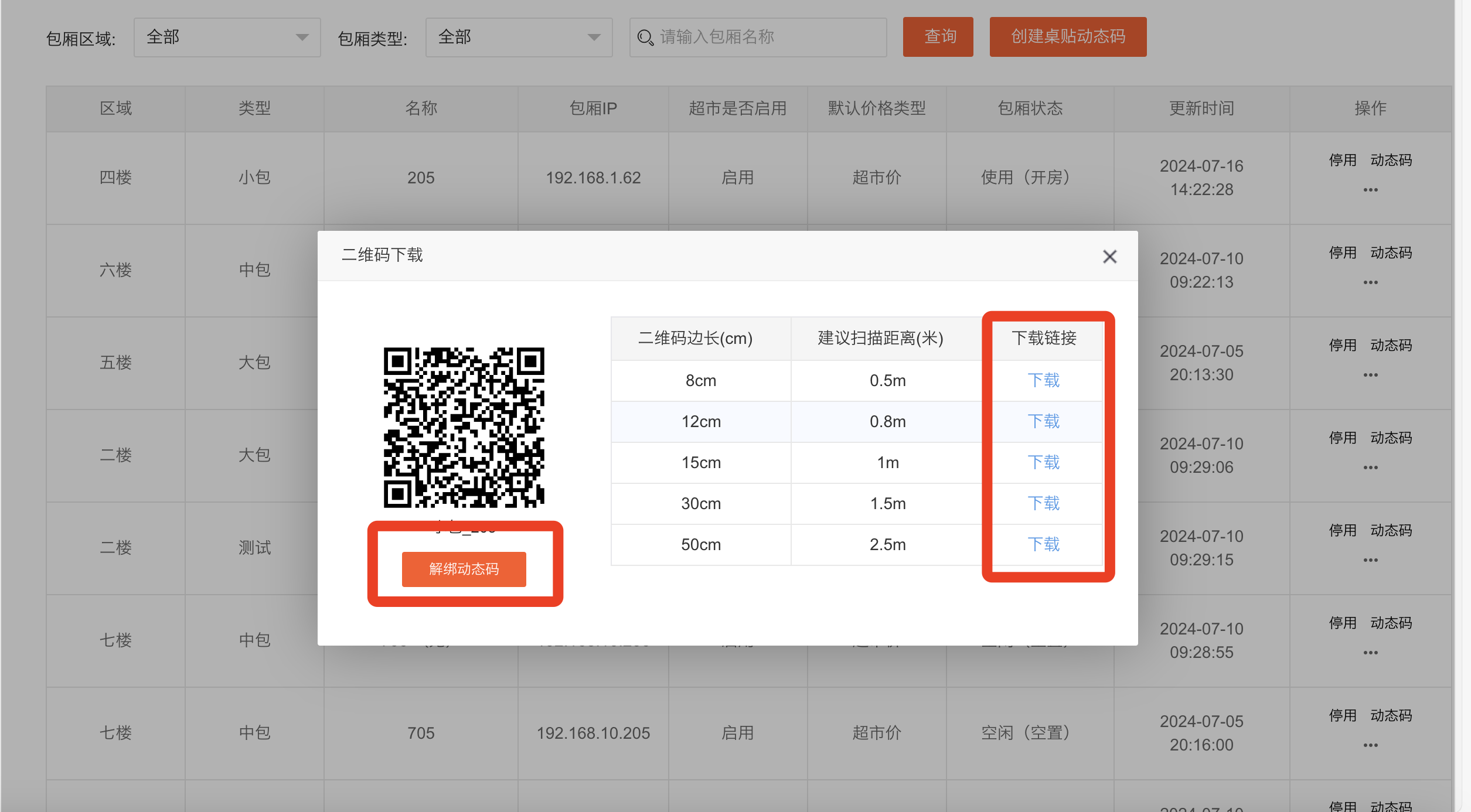Download the 15cm QR code
This screenshot has height=812, width=1471.
click(1044, 462)
